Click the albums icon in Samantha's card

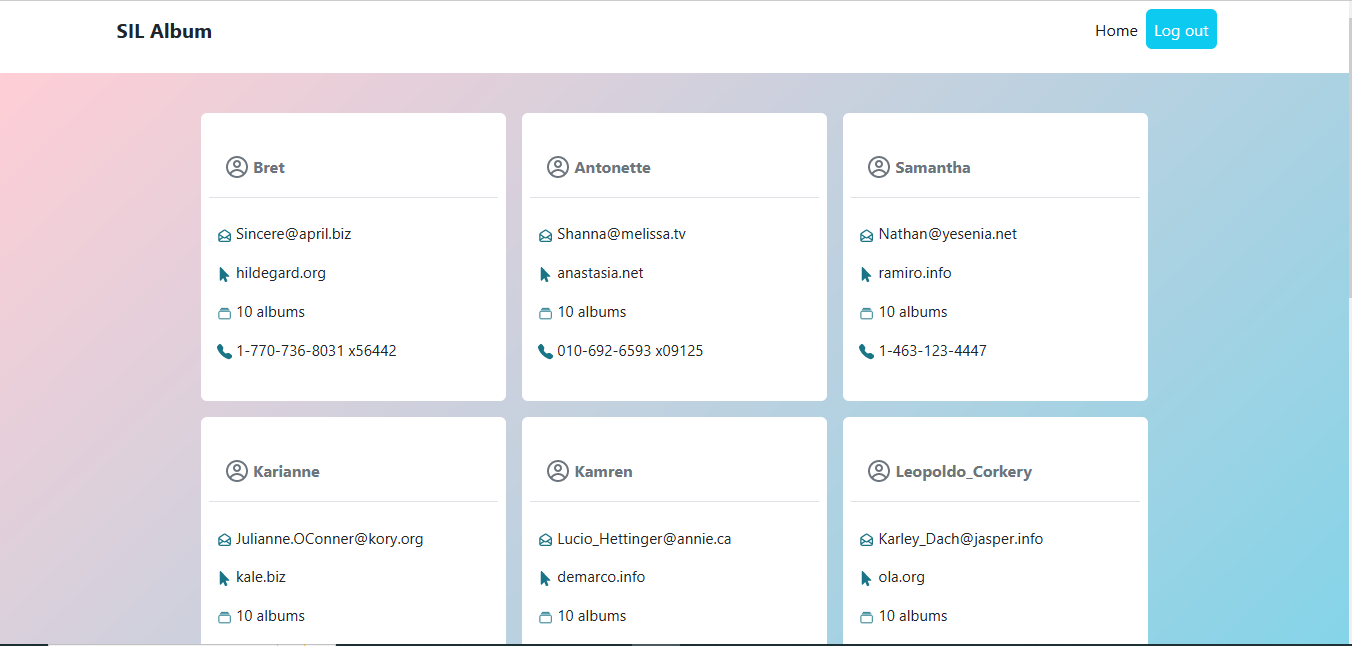click(866, 313)
